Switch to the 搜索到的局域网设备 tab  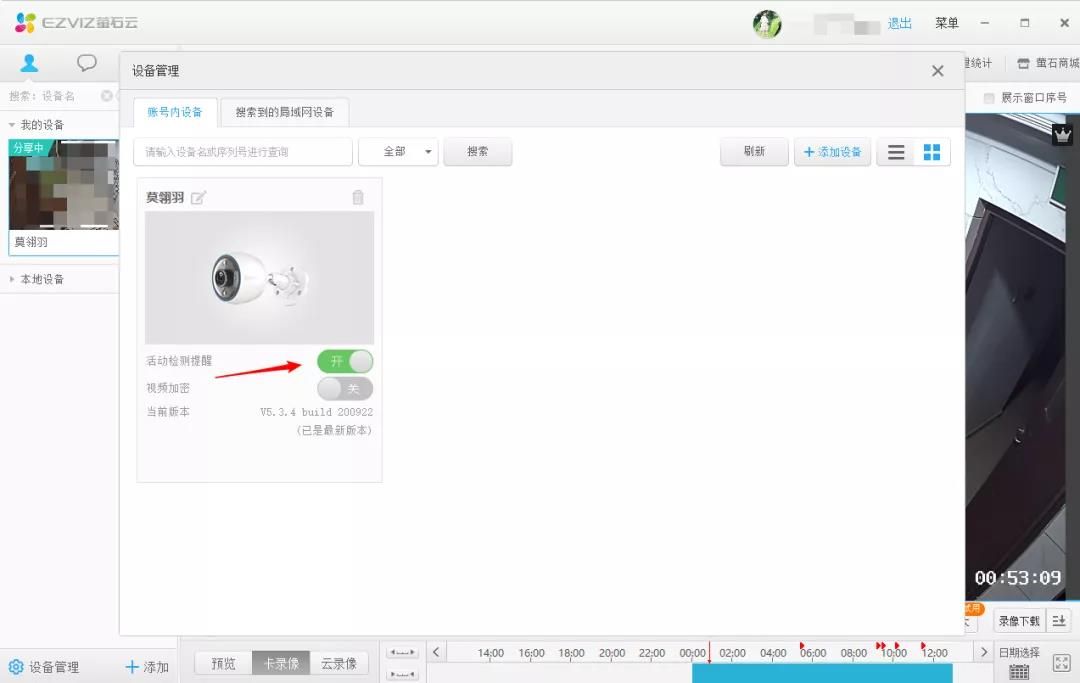(284, 113)
